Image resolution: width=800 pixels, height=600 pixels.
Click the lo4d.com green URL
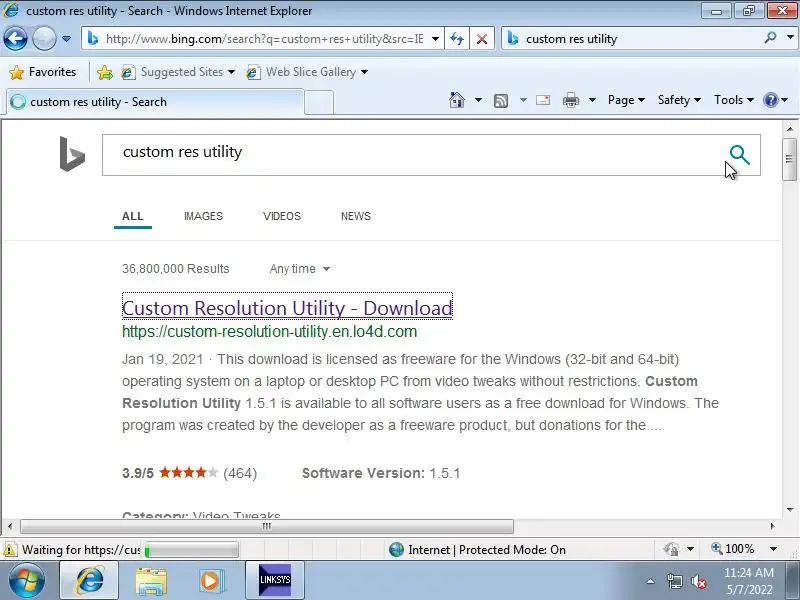click(269, 332)
